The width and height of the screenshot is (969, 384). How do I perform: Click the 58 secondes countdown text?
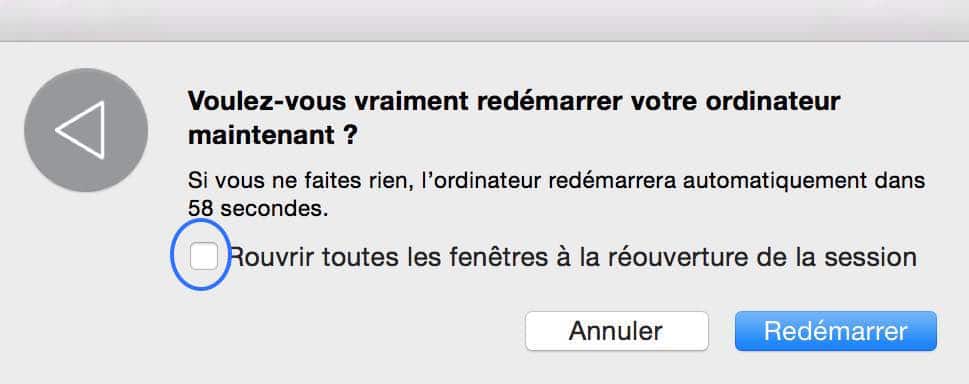pos(258,209)
